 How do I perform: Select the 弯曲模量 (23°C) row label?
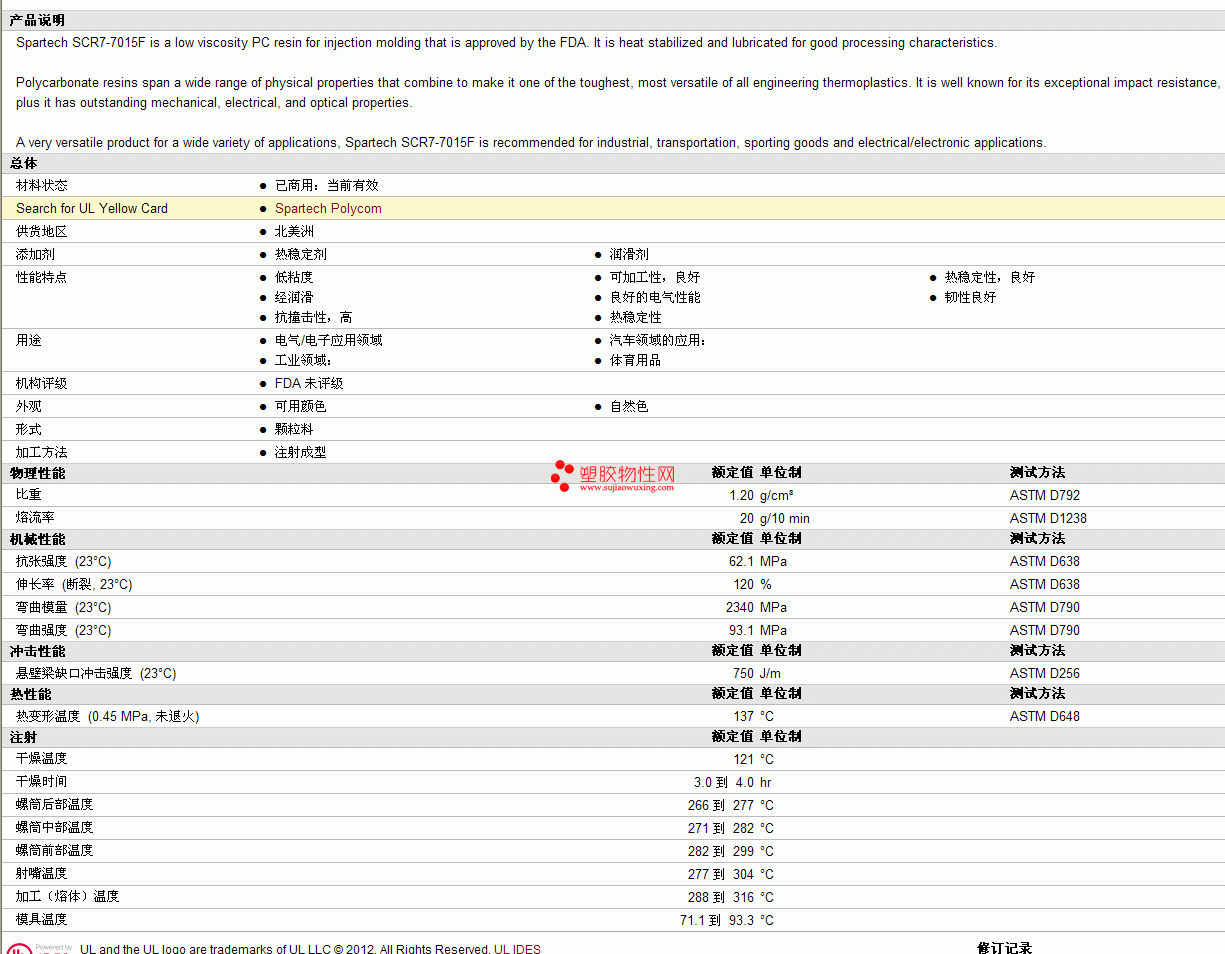[x=64, y=607]
